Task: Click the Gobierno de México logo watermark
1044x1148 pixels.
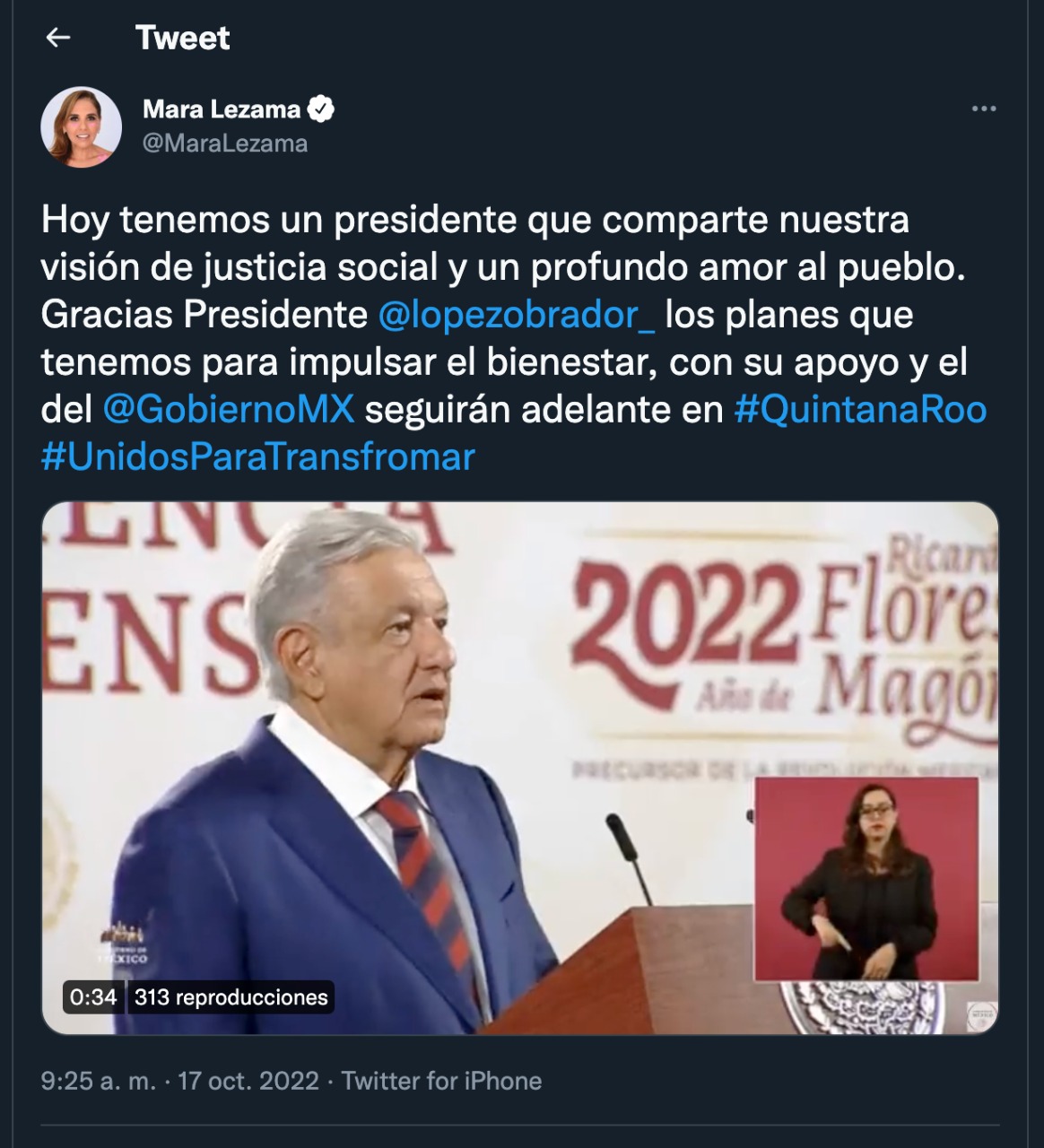Action: click(x=123, y=942)
